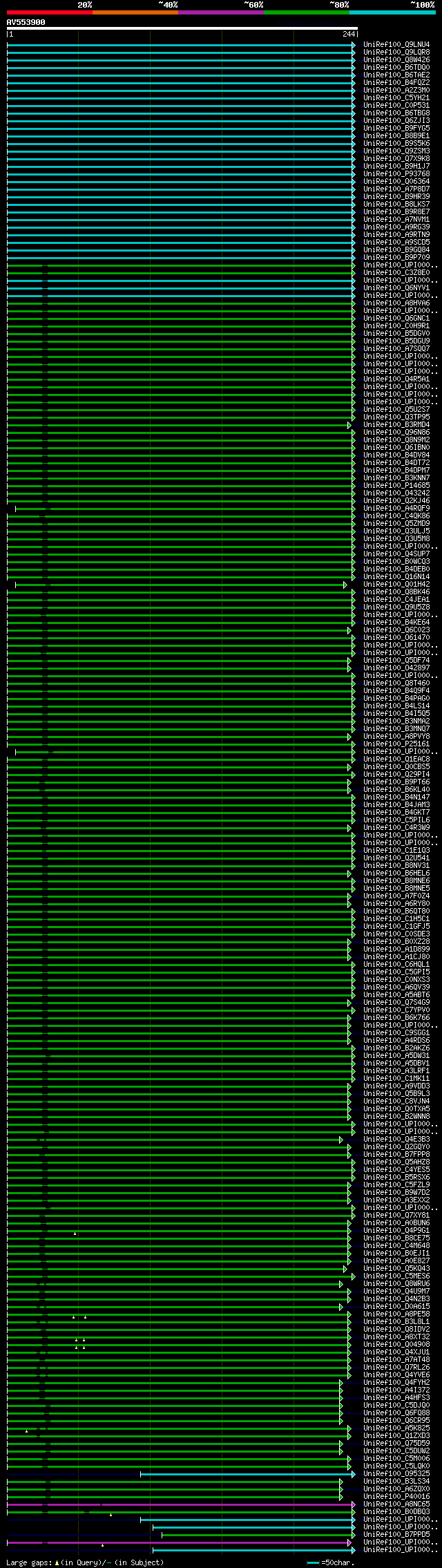The width and height of the screenshot is (442, 1568).
Task: Open hit UniRef100_Q6NYV1
Action: [396, 287]
